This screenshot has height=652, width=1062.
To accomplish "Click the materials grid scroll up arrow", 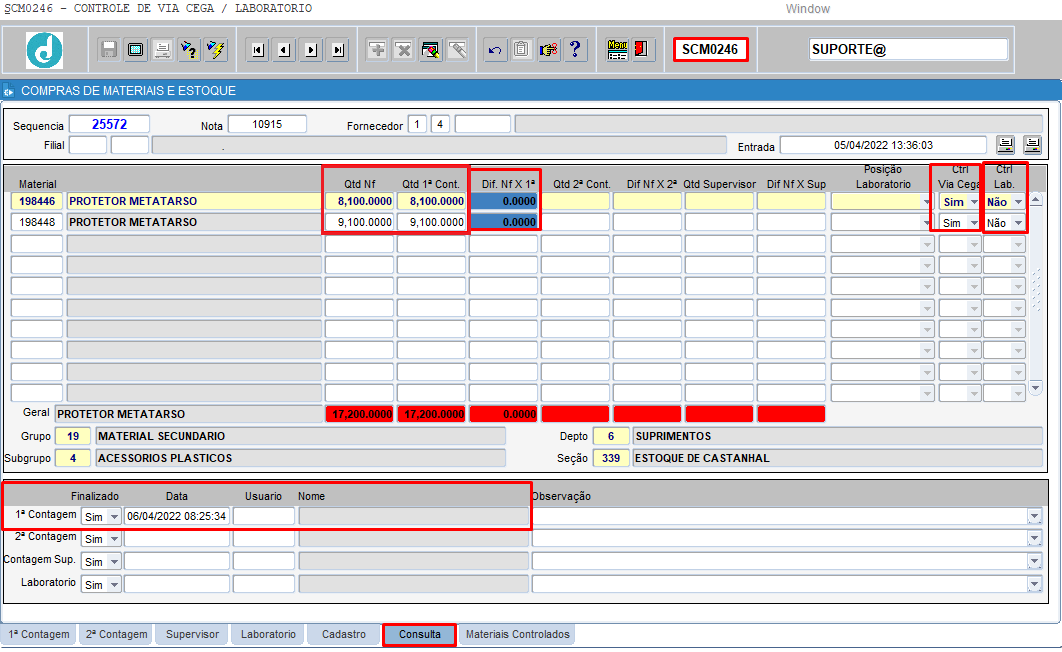I will [x=1035, y=200].
